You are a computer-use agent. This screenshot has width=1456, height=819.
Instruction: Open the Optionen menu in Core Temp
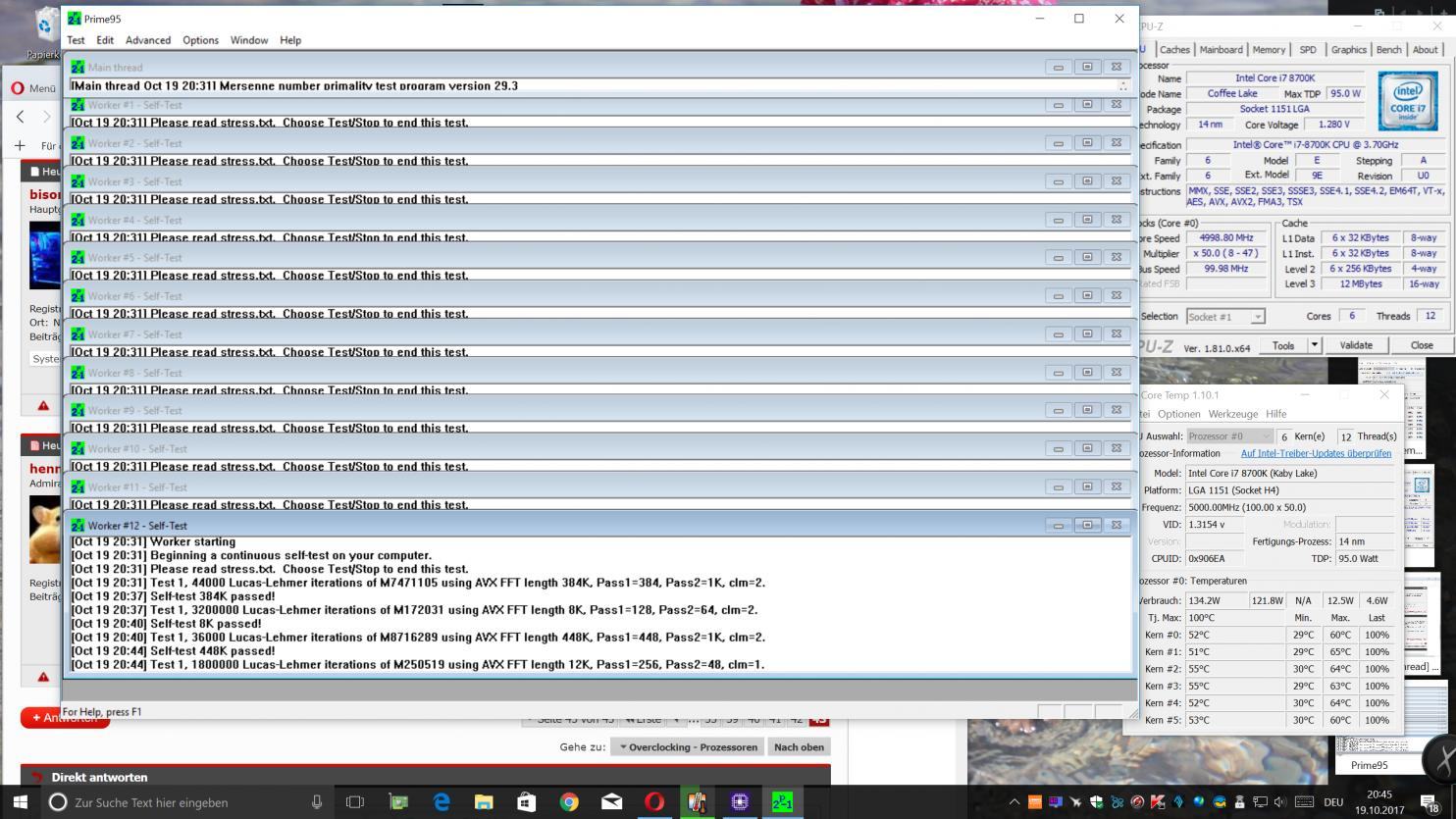click(x=1178, y=414)
